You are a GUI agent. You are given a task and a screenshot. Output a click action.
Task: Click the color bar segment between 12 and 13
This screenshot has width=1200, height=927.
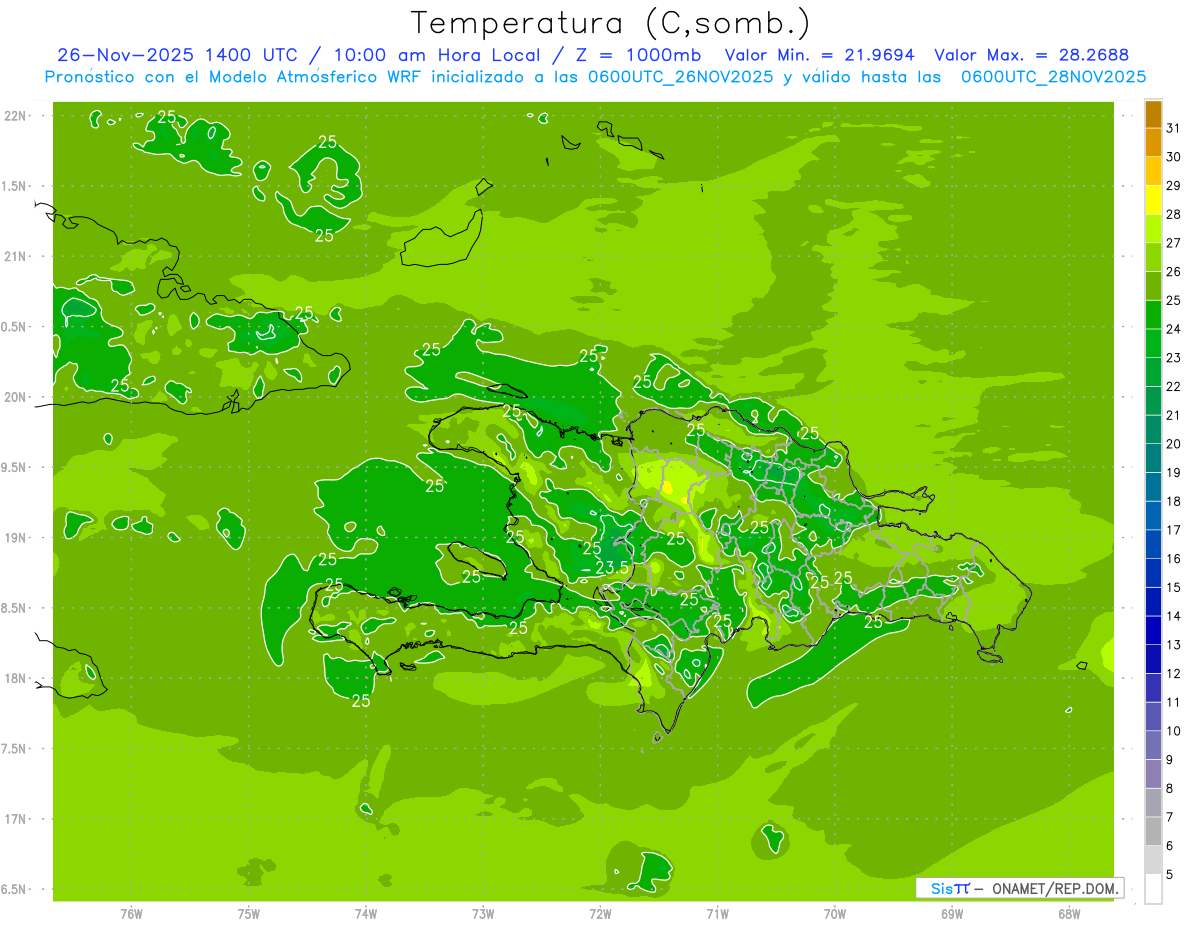click(1153, 659)
